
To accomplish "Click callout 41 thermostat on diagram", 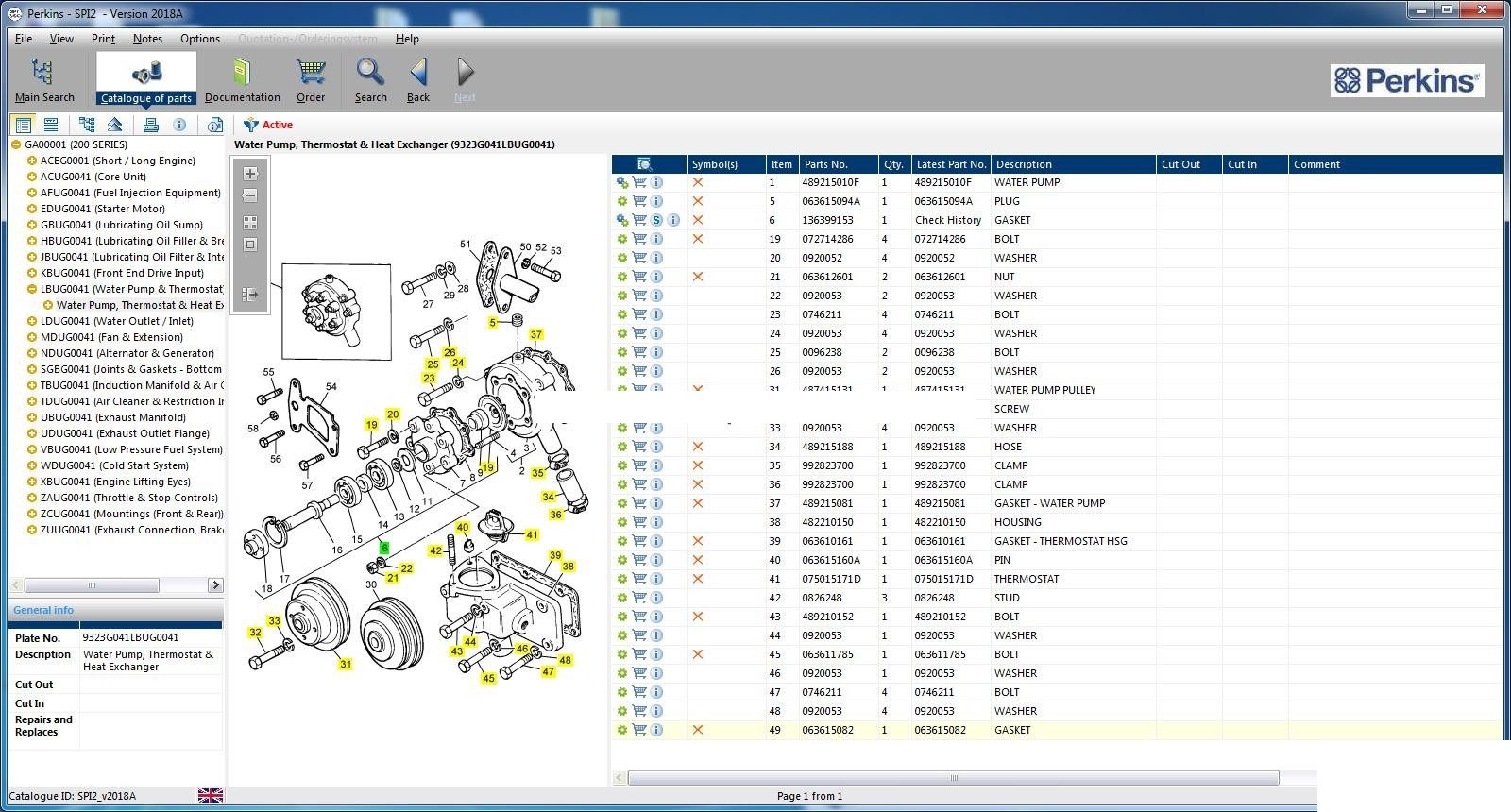I will [x=532, y=534].
